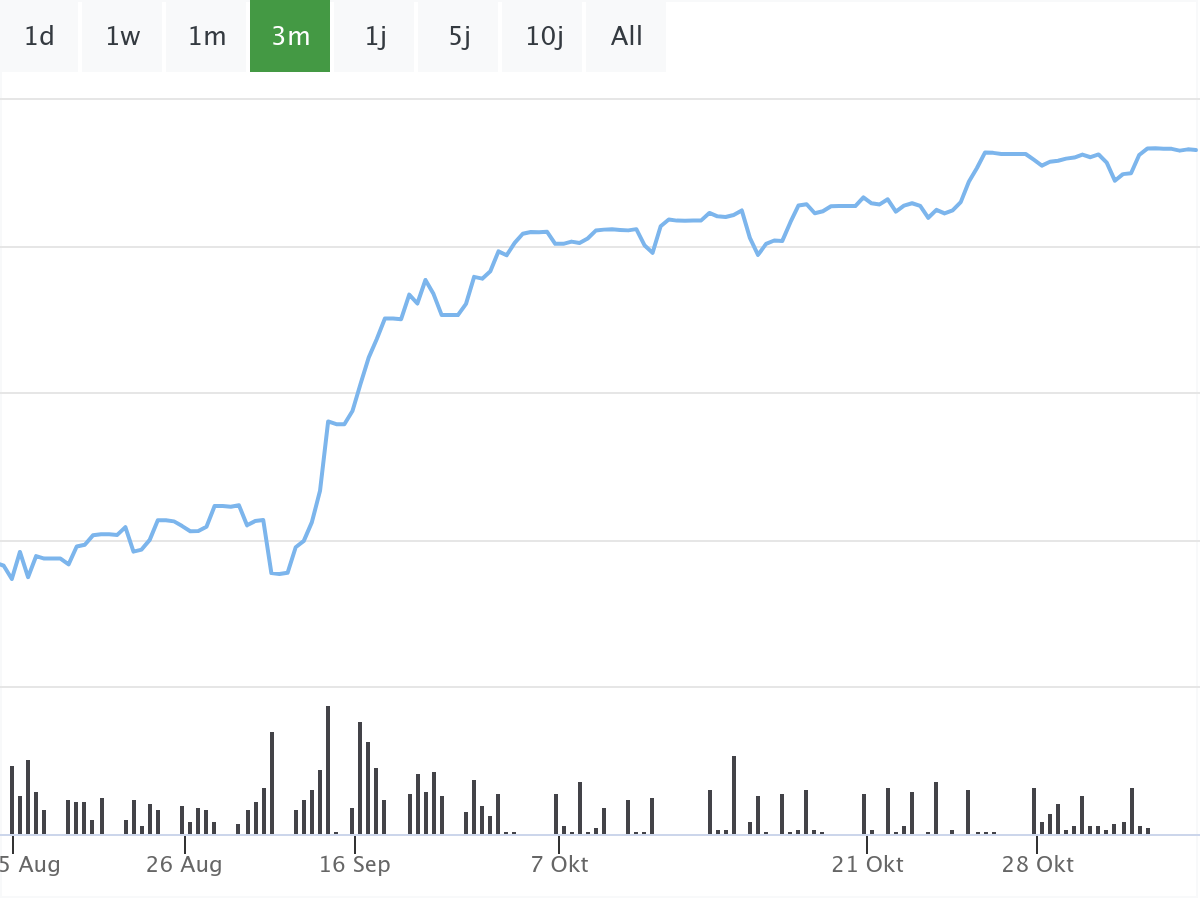The image size is (1200, 900).
Task: Switch to the 1w range tab
Action: coord(123,37)
